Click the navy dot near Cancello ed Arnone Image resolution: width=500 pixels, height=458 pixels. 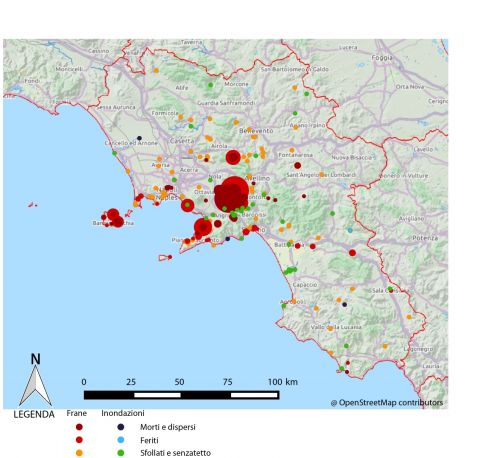[x=139, y=138]
